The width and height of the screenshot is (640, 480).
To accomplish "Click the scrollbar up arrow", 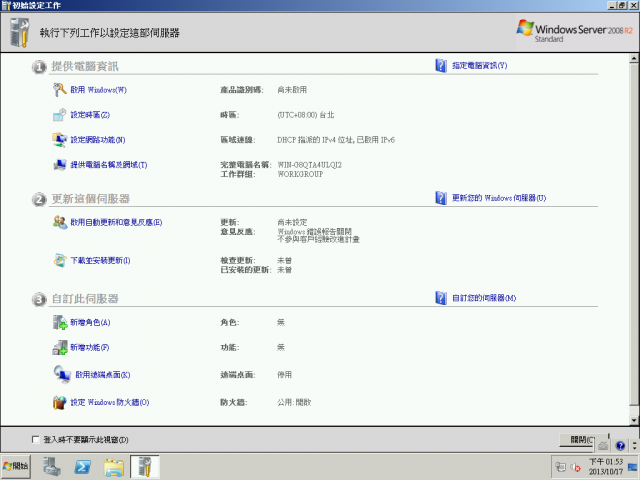I will [x=633, y=58].
